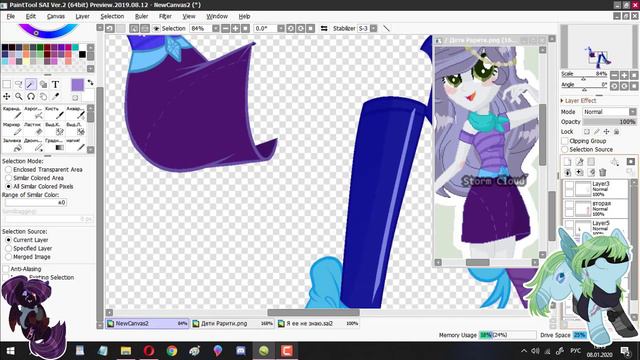Screen dimensions: 640x360
Task: Select the Move tool
Action: tap(7, 97)
